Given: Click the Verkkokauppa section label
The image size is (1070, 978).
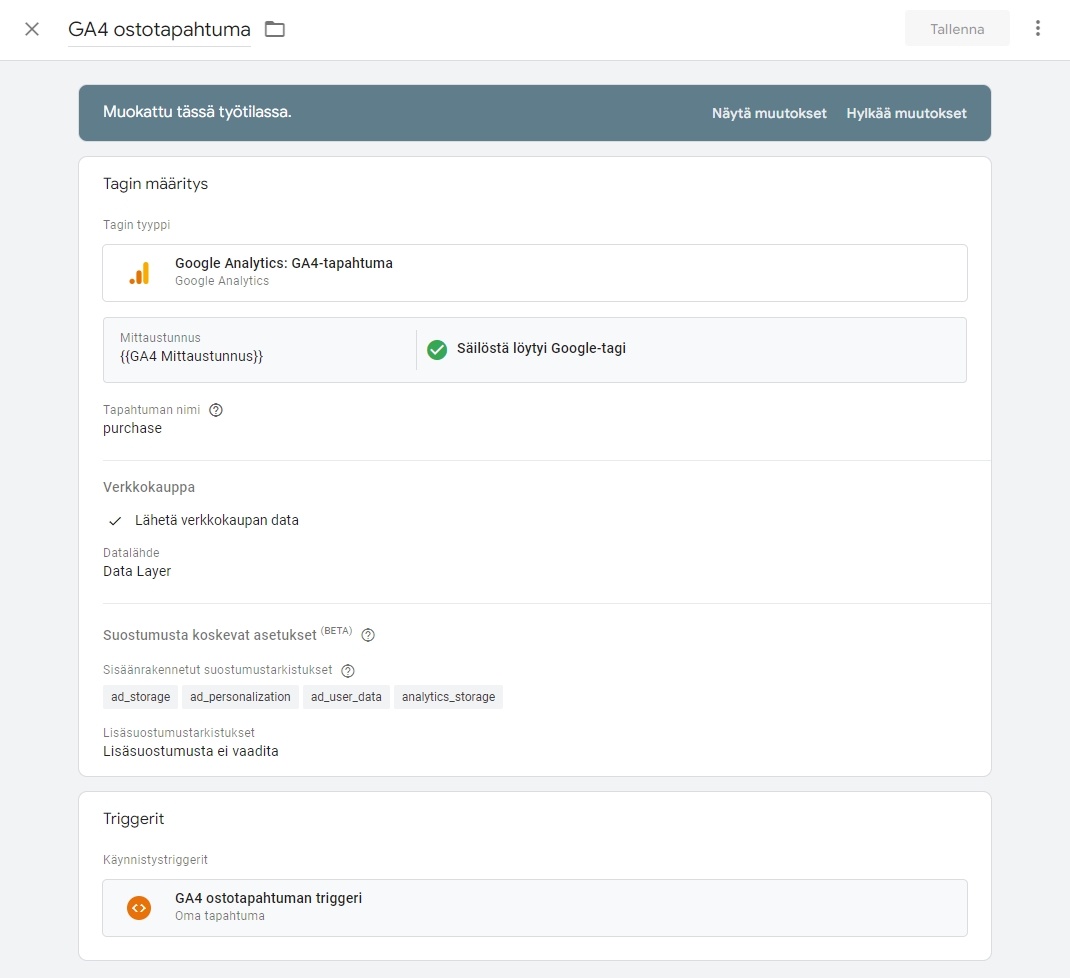Looking at the screenshot, I should (149, 487).
